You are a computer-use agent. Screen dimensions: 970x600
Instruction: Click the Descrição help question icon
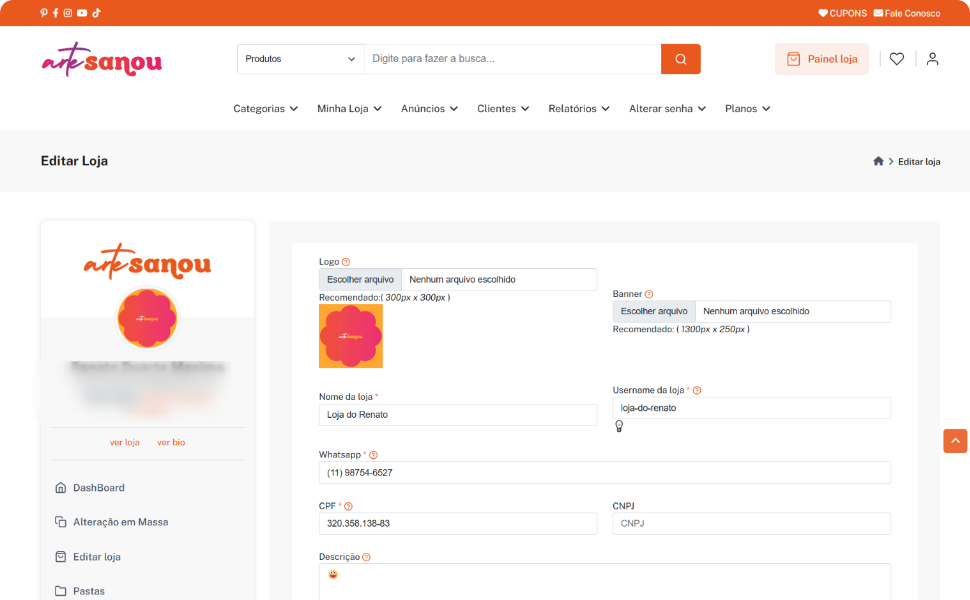pyautogui.click(x=366, y=557)
